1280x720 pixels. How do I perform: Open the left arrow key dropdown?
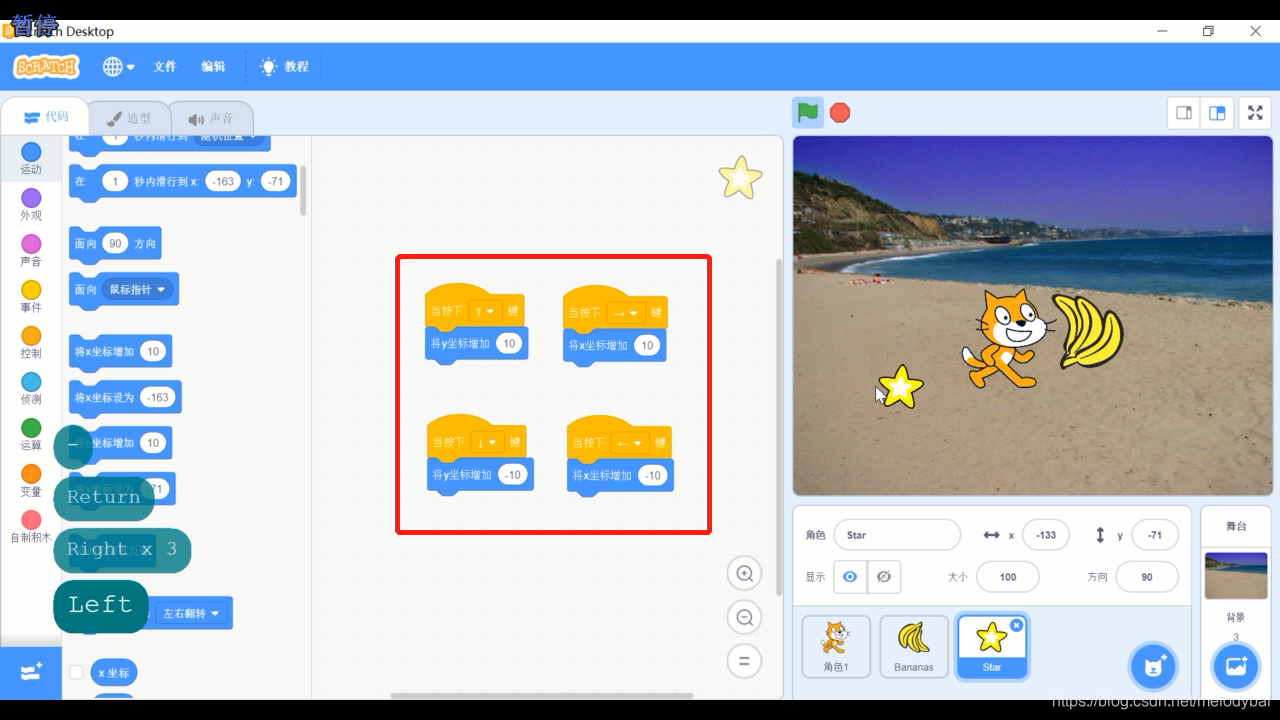click(630, 443)
